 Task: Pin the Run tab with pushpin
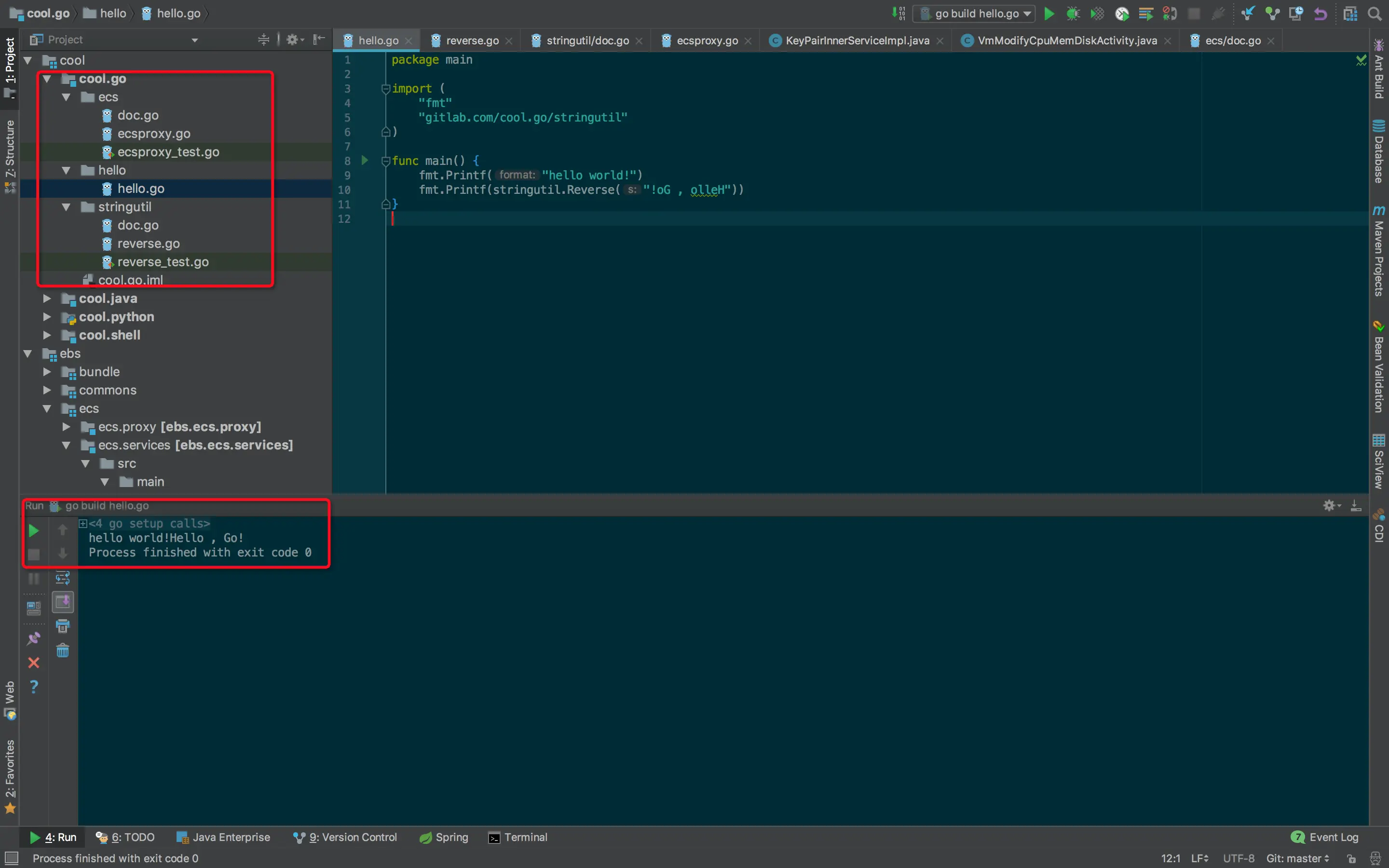coord(34,638)
